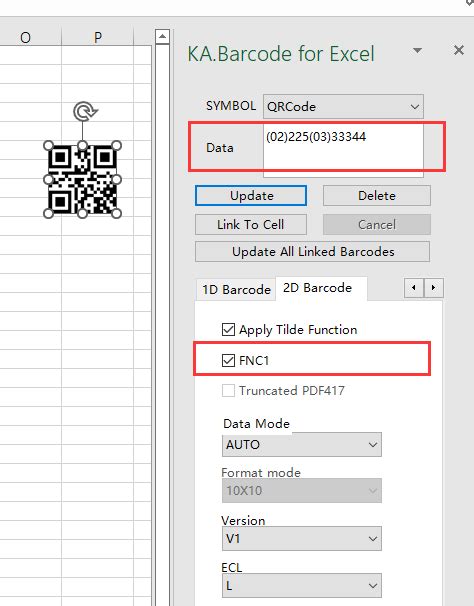Click the spreadsheet scroll up arrow
The image size is (474, 606).
(x=162, y=37)
